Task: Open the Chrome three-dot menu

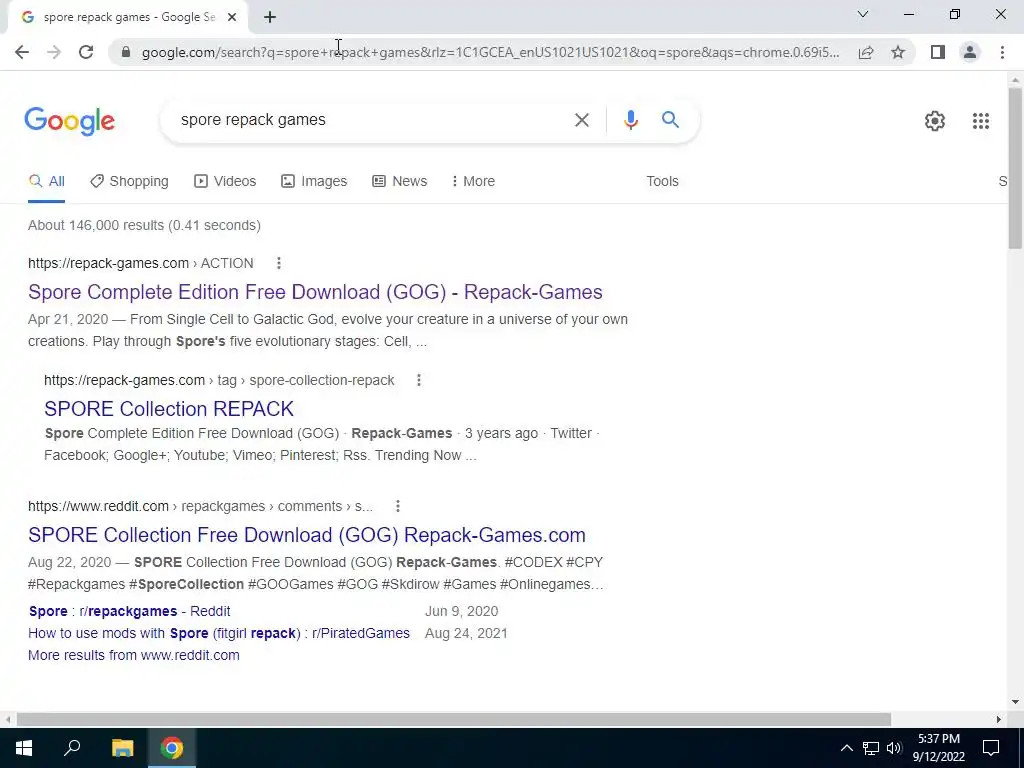Action: point(1002,52)
